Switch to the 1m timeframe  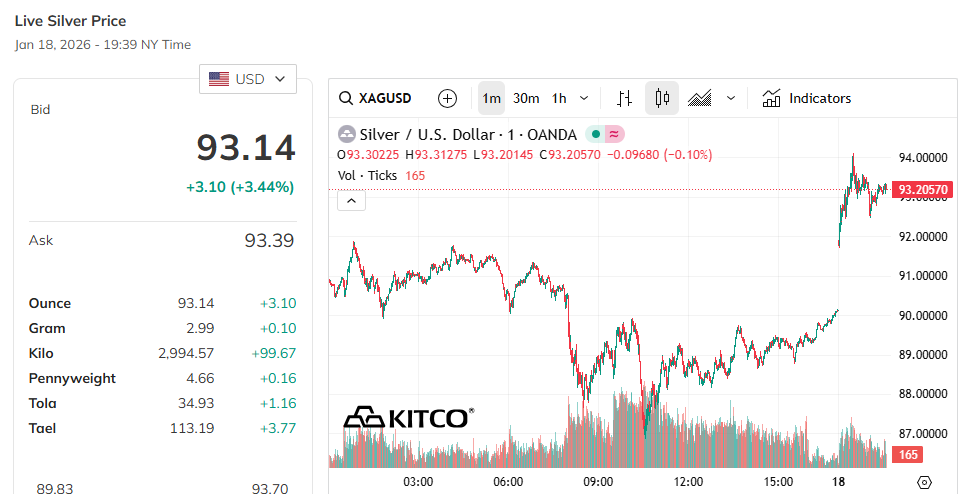pyautogui.click(x=491, y=98)
